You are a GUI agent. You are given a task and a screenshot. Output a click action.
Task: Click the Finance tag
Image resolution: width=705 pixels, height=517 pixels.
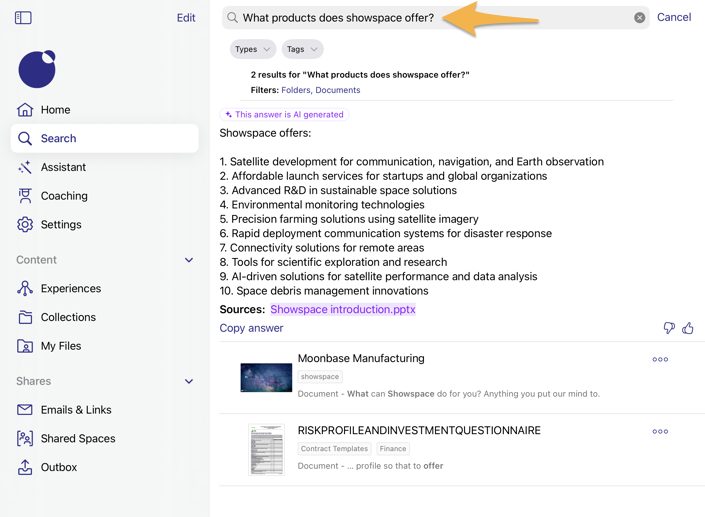393,448
